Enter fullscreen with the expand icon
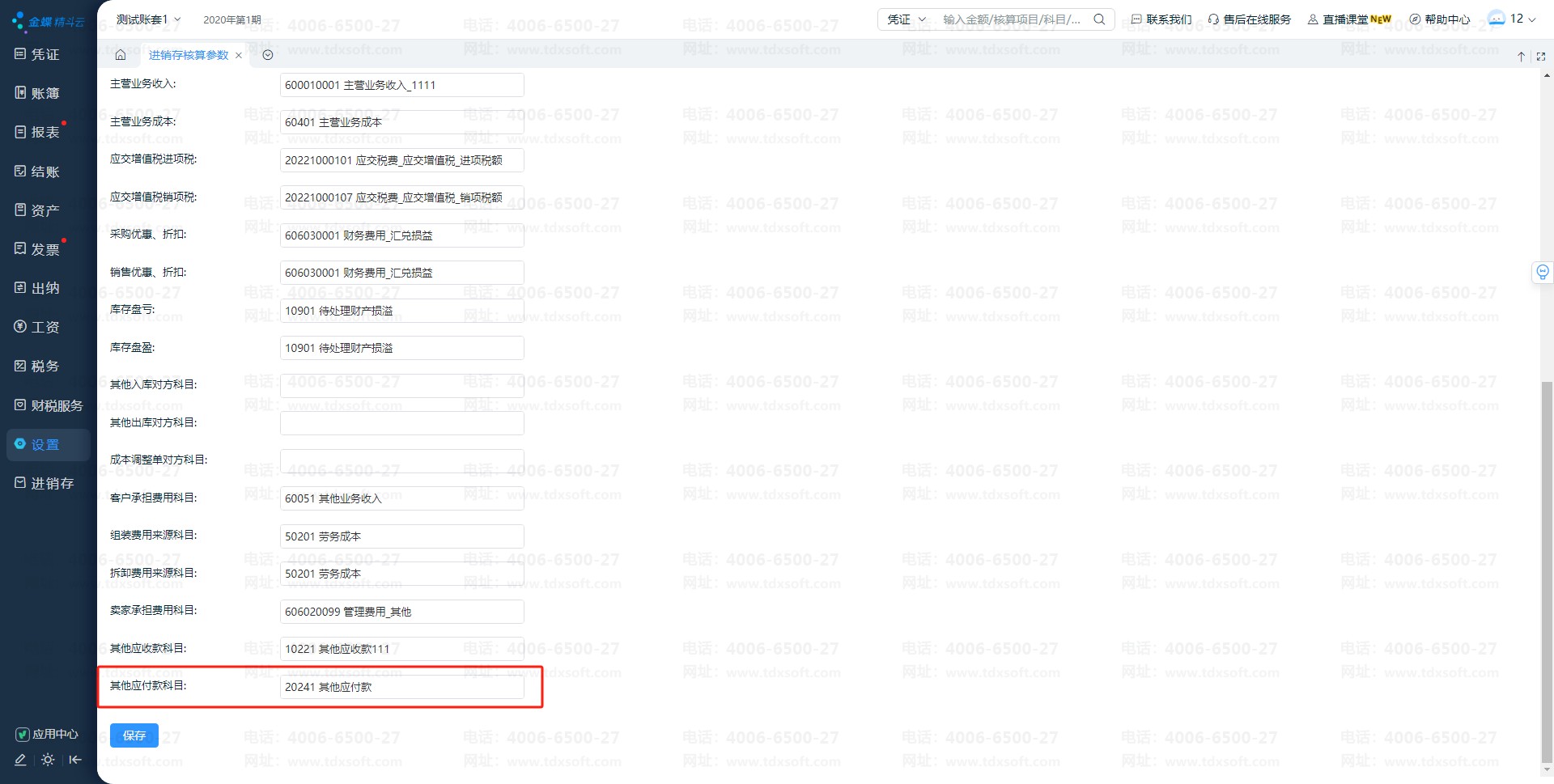The height and width of the screenshot is (784, 1554). pyautogui.click(x=1540, y=57)
